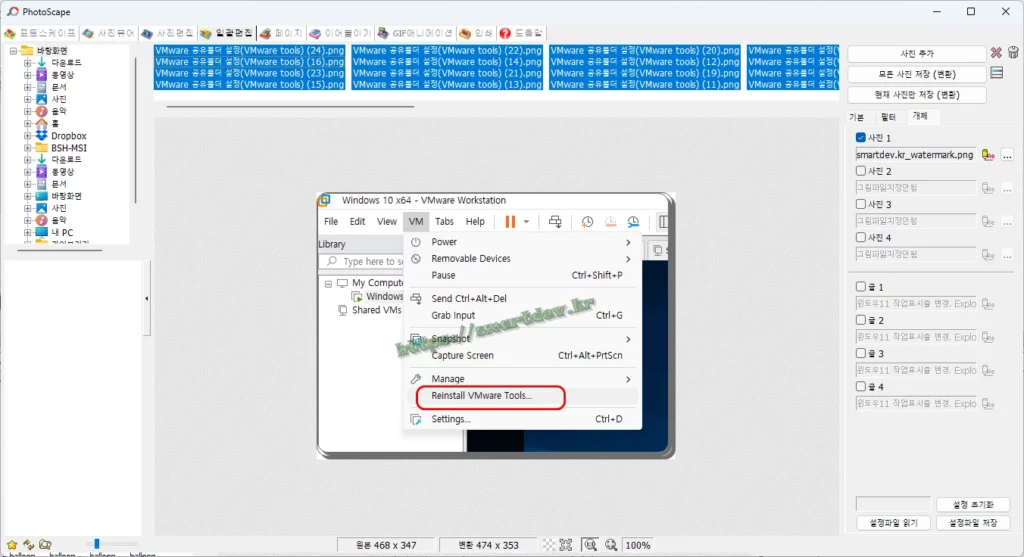Open the 글 1 text settings icon
1024x557 pixels.
coord(988,304)
